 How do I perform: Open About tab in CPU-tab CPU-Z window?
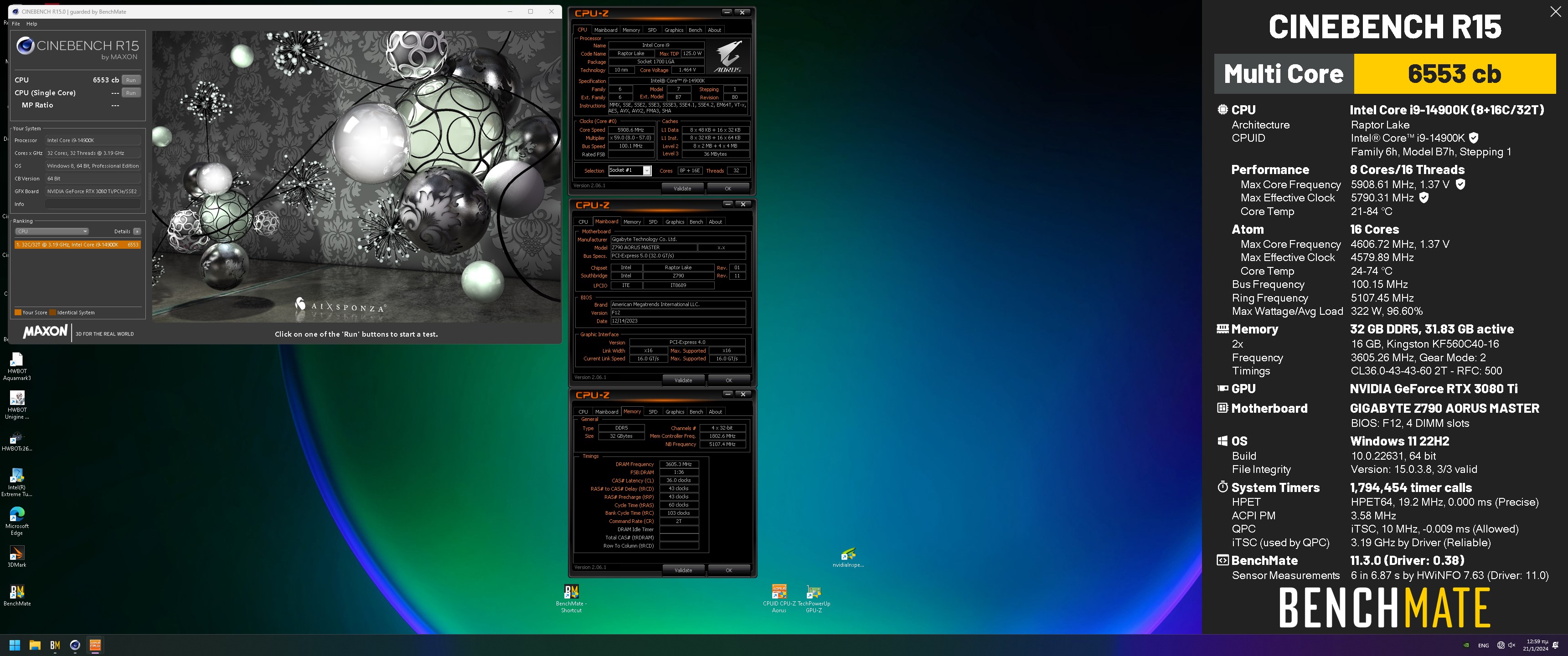click(x=715, y=30)
